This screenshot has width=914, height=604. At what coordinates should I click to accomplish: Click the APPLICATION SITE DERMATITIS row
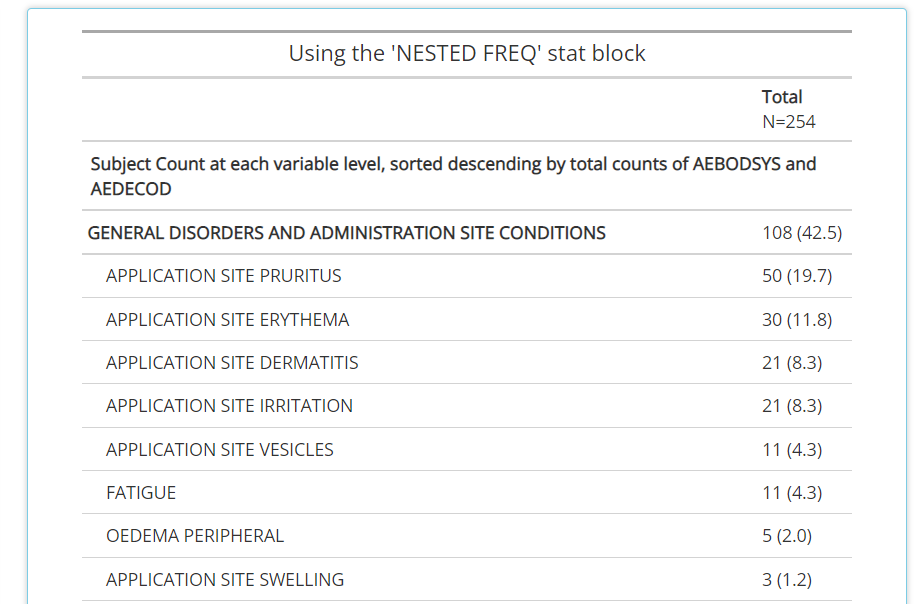(466, 363)
